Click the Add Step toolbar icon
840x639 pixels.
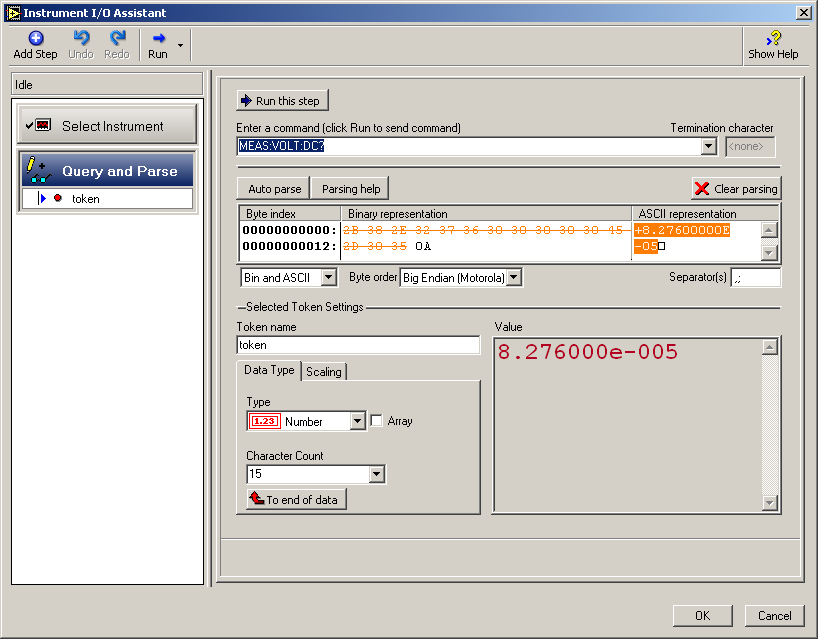(35, 39)
